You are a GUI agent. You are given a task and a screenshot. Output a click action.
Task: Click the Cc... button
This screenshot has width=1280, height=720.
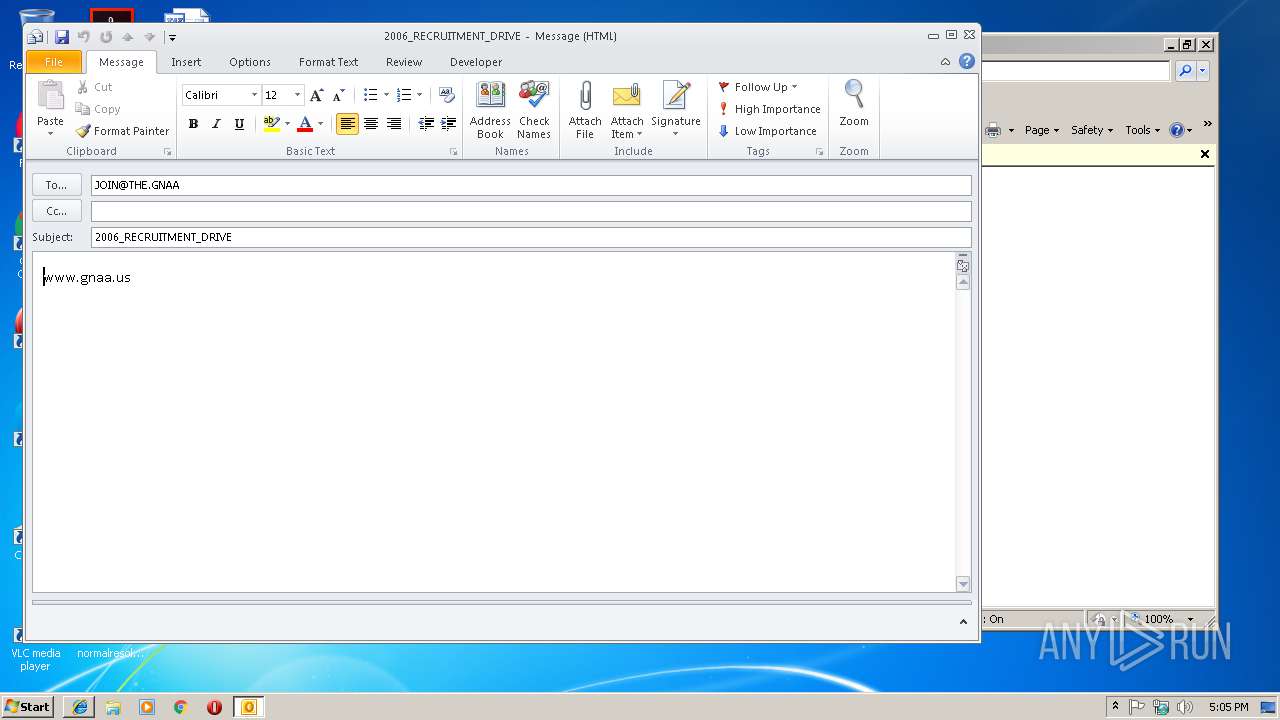coord(57,211)
